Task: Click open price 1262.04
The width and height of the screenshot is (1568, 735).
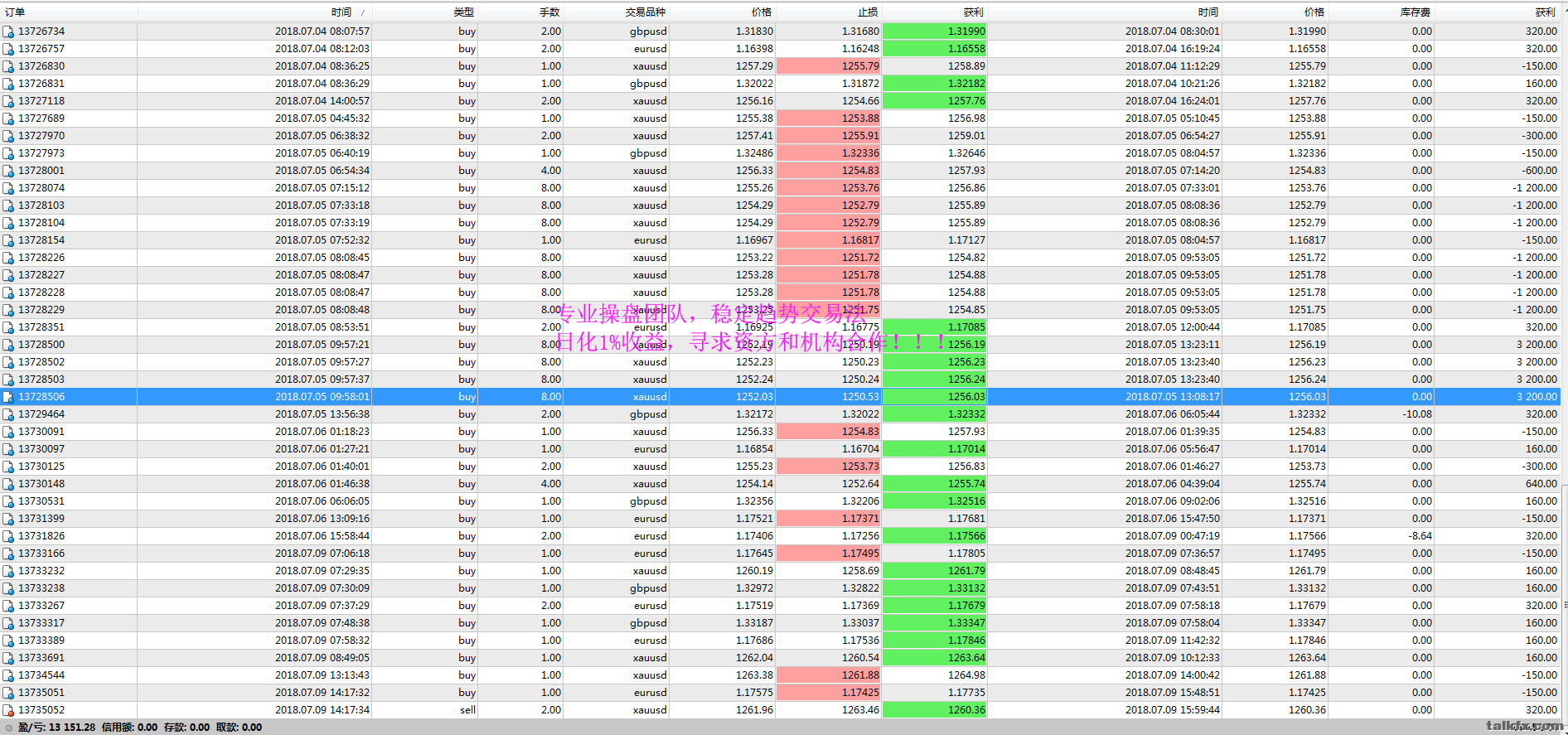Action: [x=754, y=658]
